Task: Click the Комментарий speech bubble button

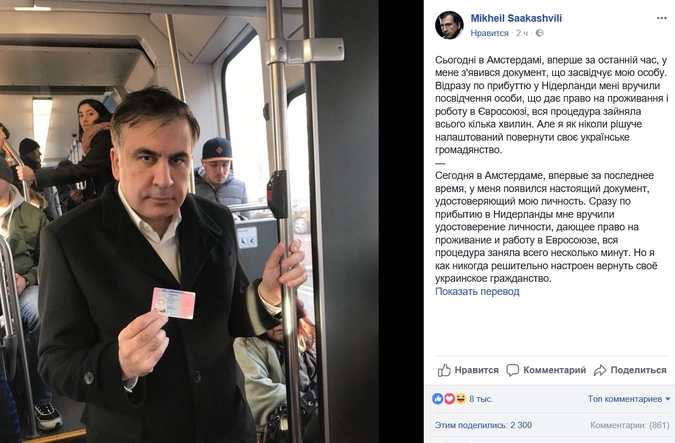Action: click(x=546, y=370)
